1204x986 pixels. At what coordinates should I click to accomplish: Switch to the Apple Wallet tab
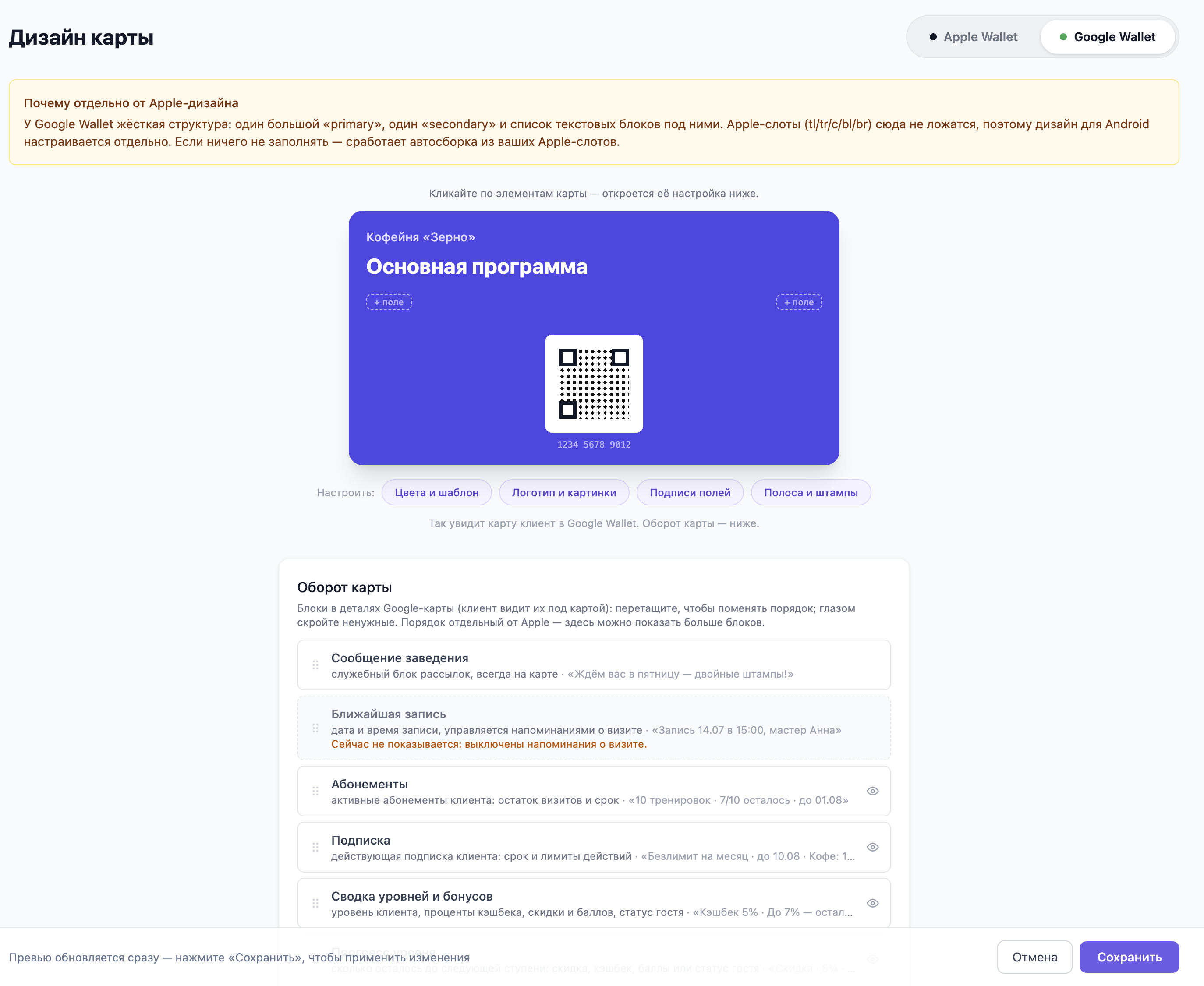tap(973, 37)
